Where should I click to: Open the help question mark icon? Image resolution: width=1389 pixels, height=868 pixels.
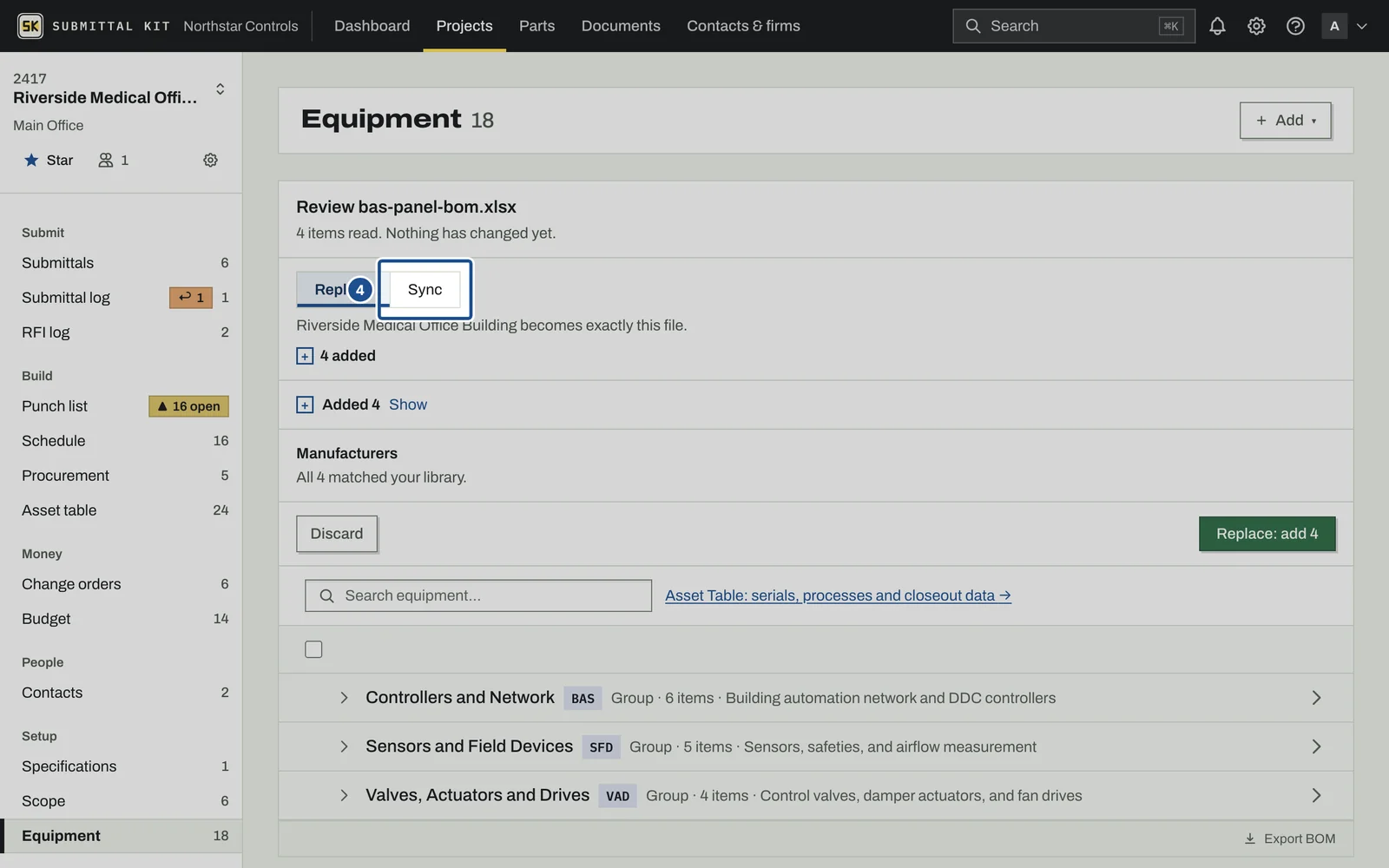[x=1295, y=26]
